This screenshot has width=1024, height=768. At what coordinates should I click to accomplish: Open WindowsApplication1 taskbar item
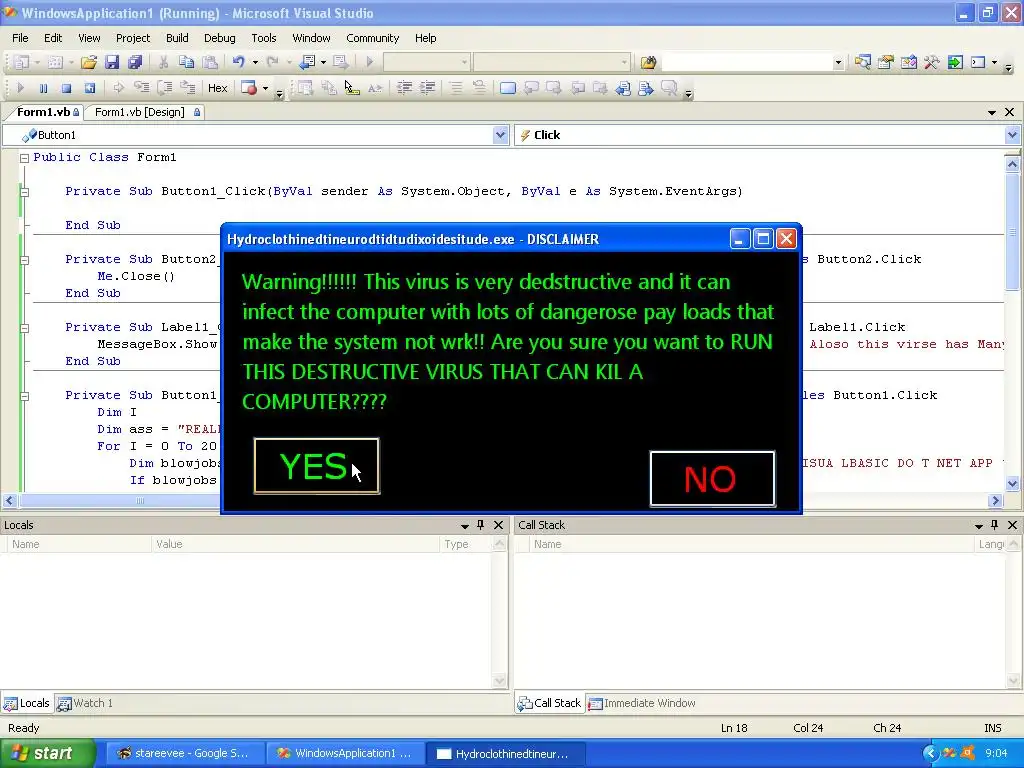pos(345,753)
